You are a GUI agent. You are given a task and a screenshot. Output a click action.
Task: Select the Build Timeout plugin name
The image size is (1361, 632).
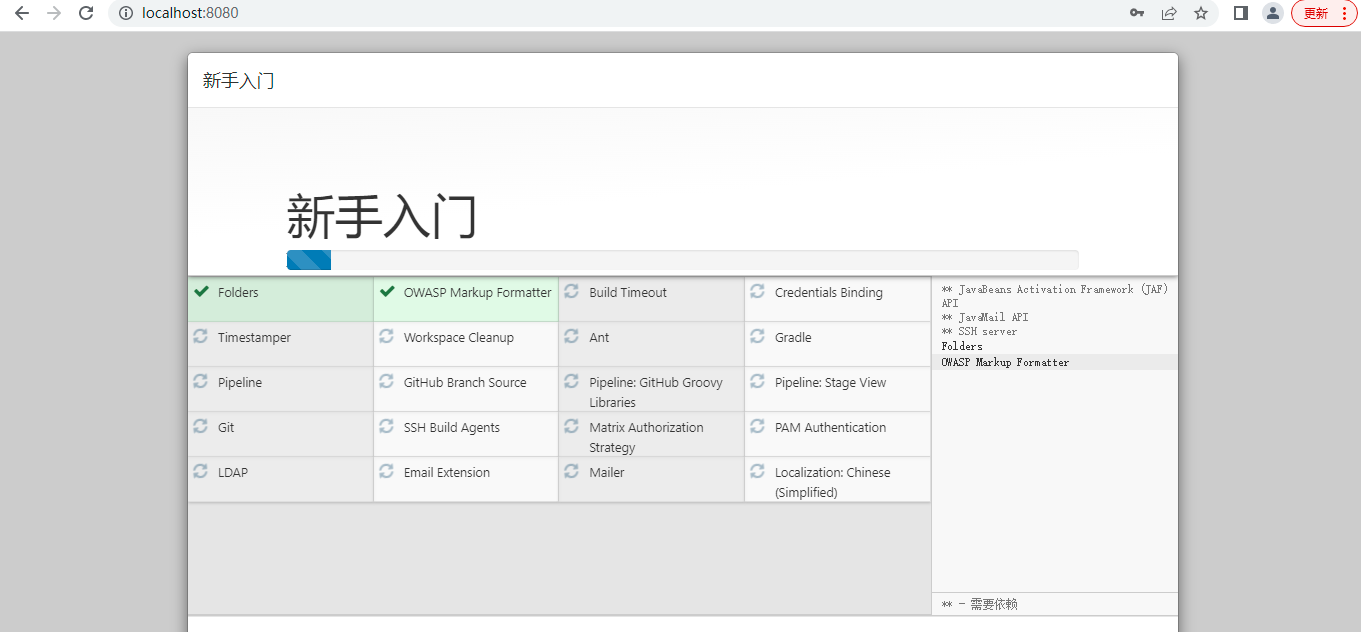pos(628,293)
